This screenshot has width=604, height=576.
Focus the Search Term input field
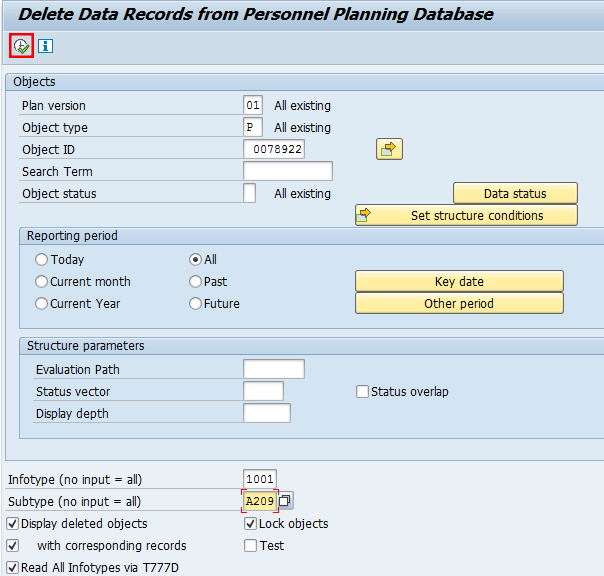point(287,172)
